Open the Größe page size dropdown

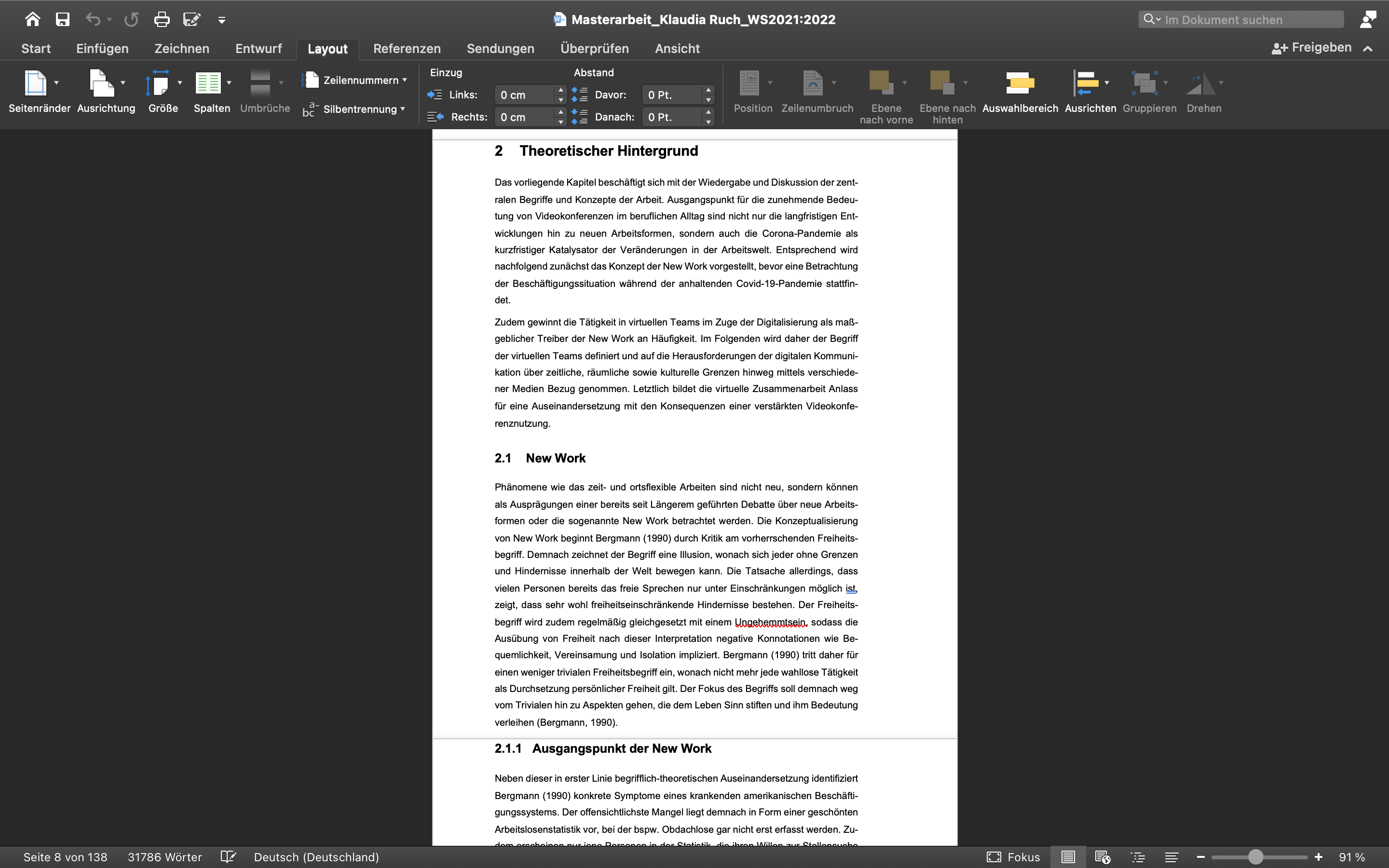161,84
